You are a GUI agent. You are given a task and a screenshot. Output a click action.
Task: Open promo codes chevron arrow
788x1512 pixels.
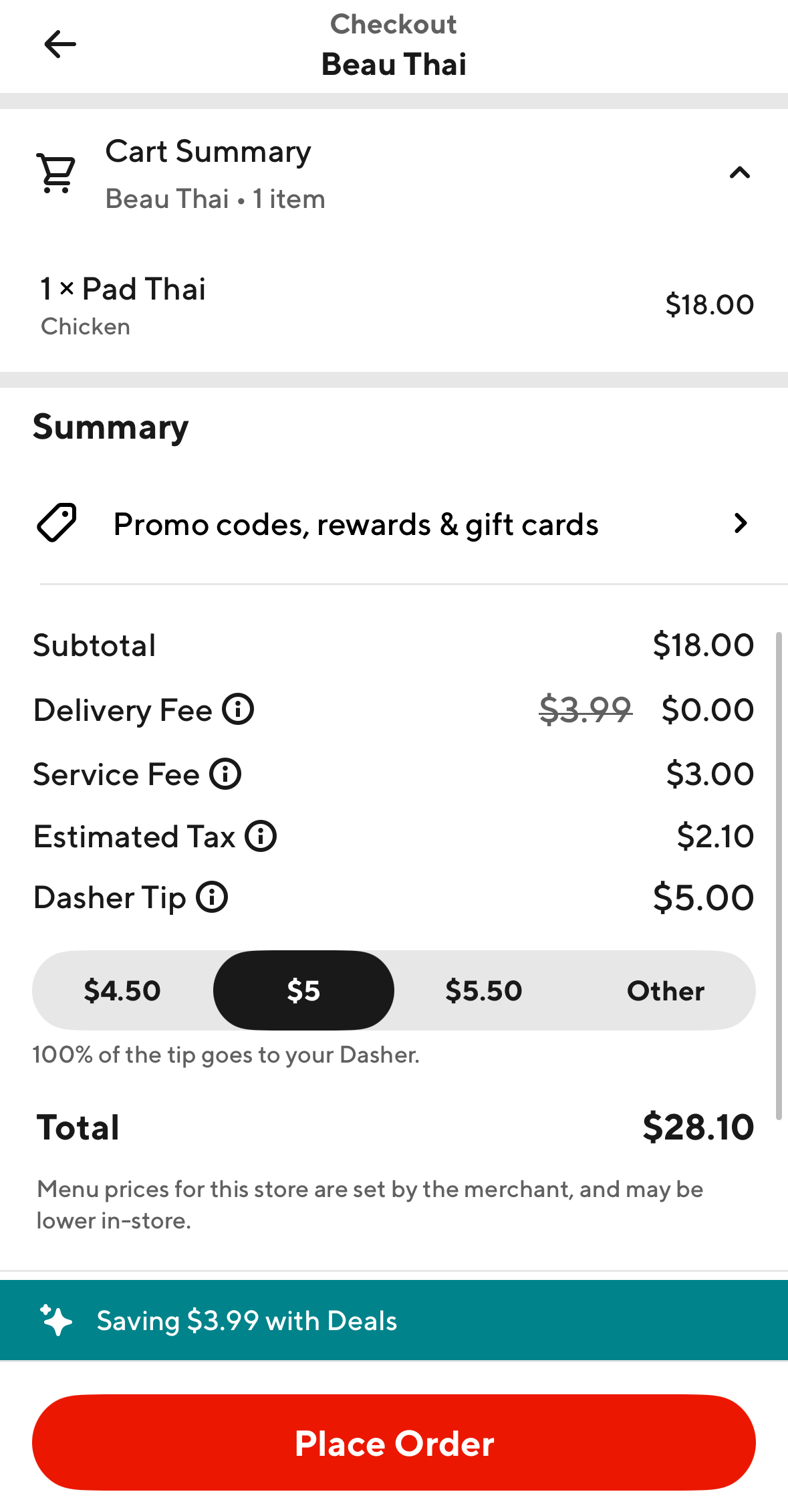pos(740,523)
